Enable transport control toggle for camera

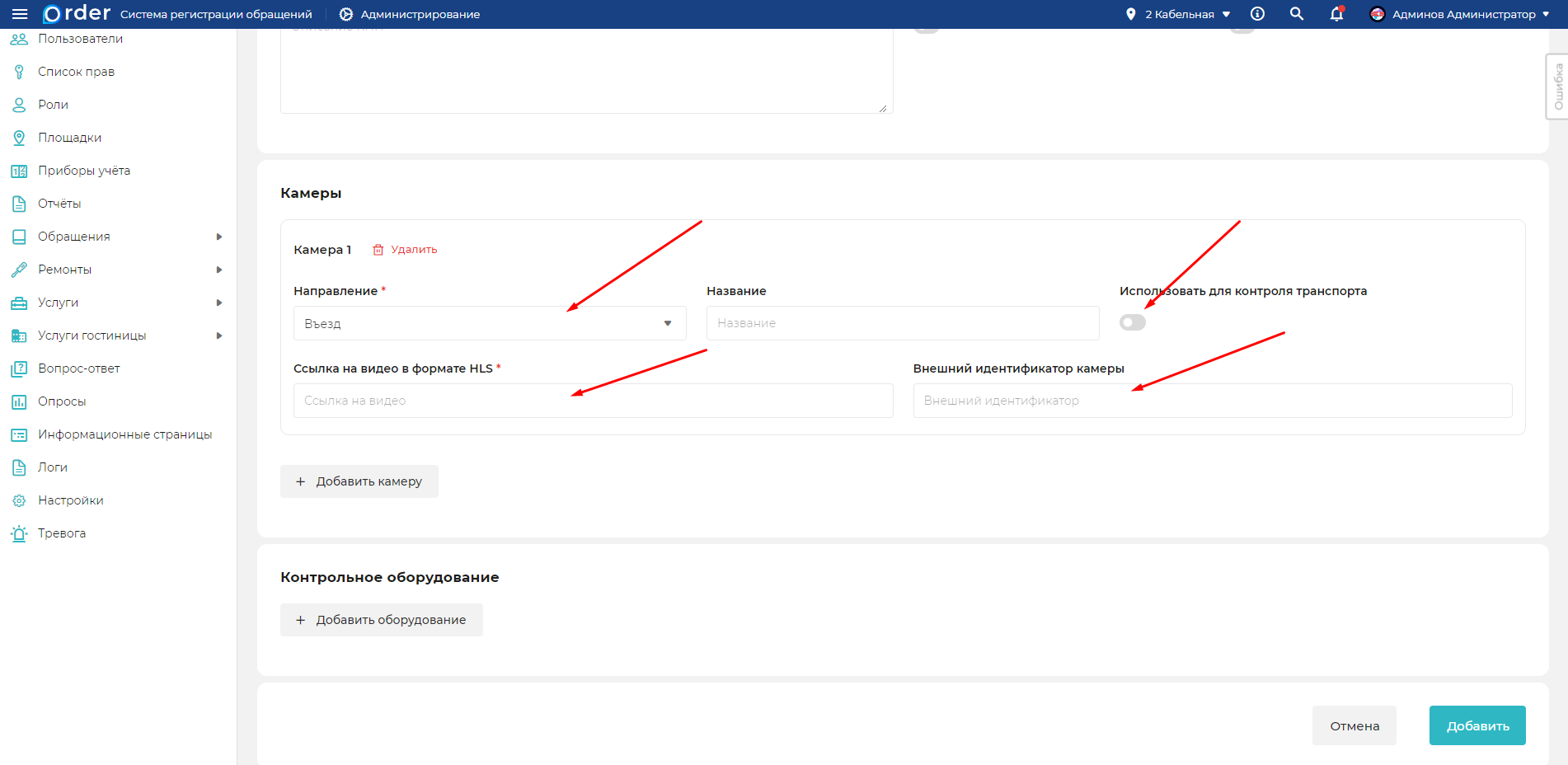point(1133,322)
